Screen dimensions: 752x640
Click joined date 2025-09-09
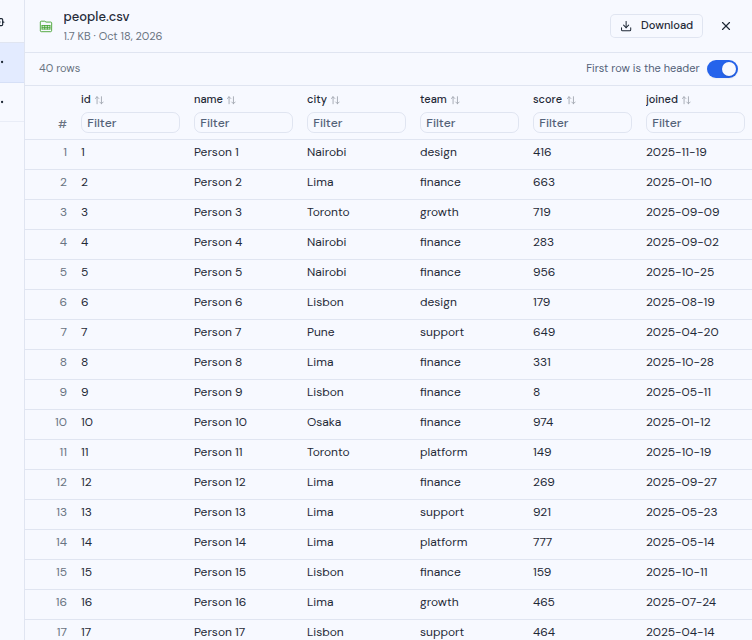pos(682,212)
